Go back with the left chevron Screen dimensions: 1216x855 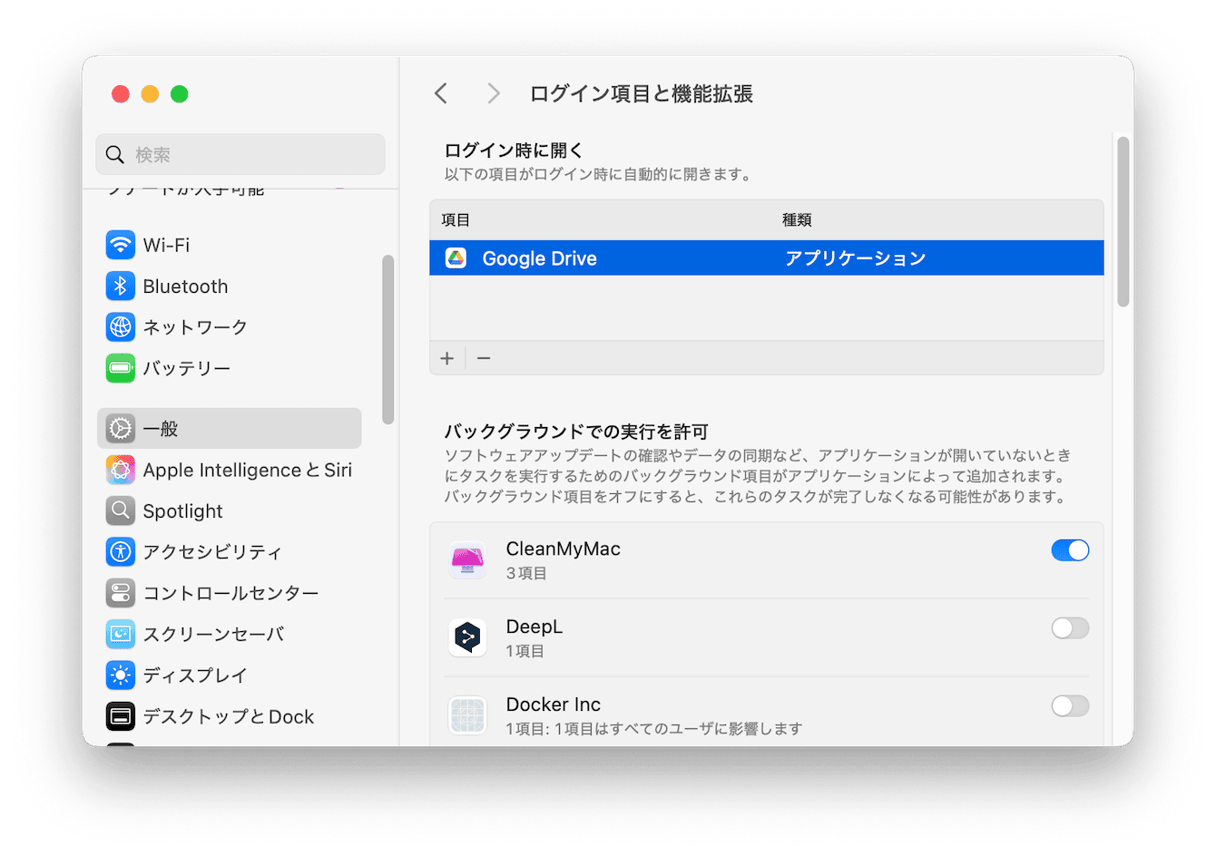tap(441, 94)
